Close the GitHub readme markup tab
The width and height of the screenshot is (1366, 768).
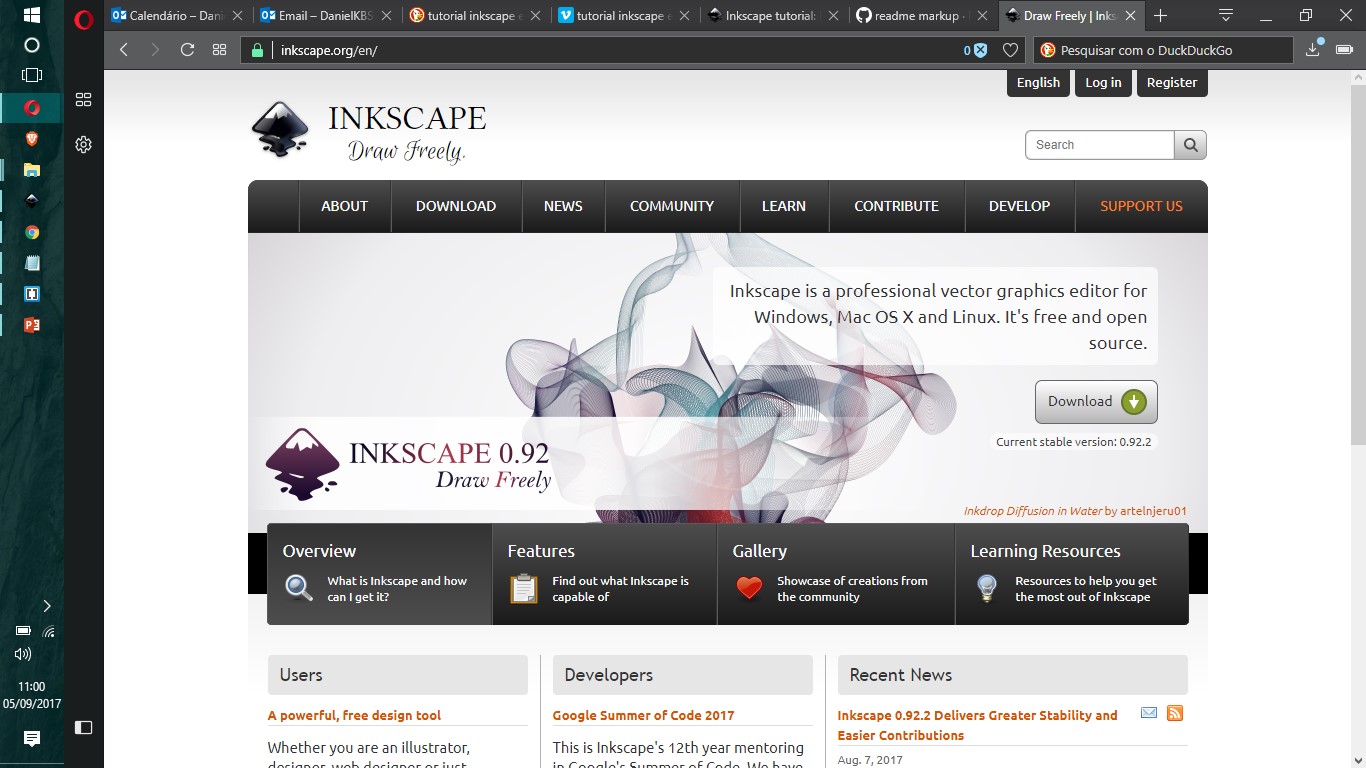tap(982, 16)
